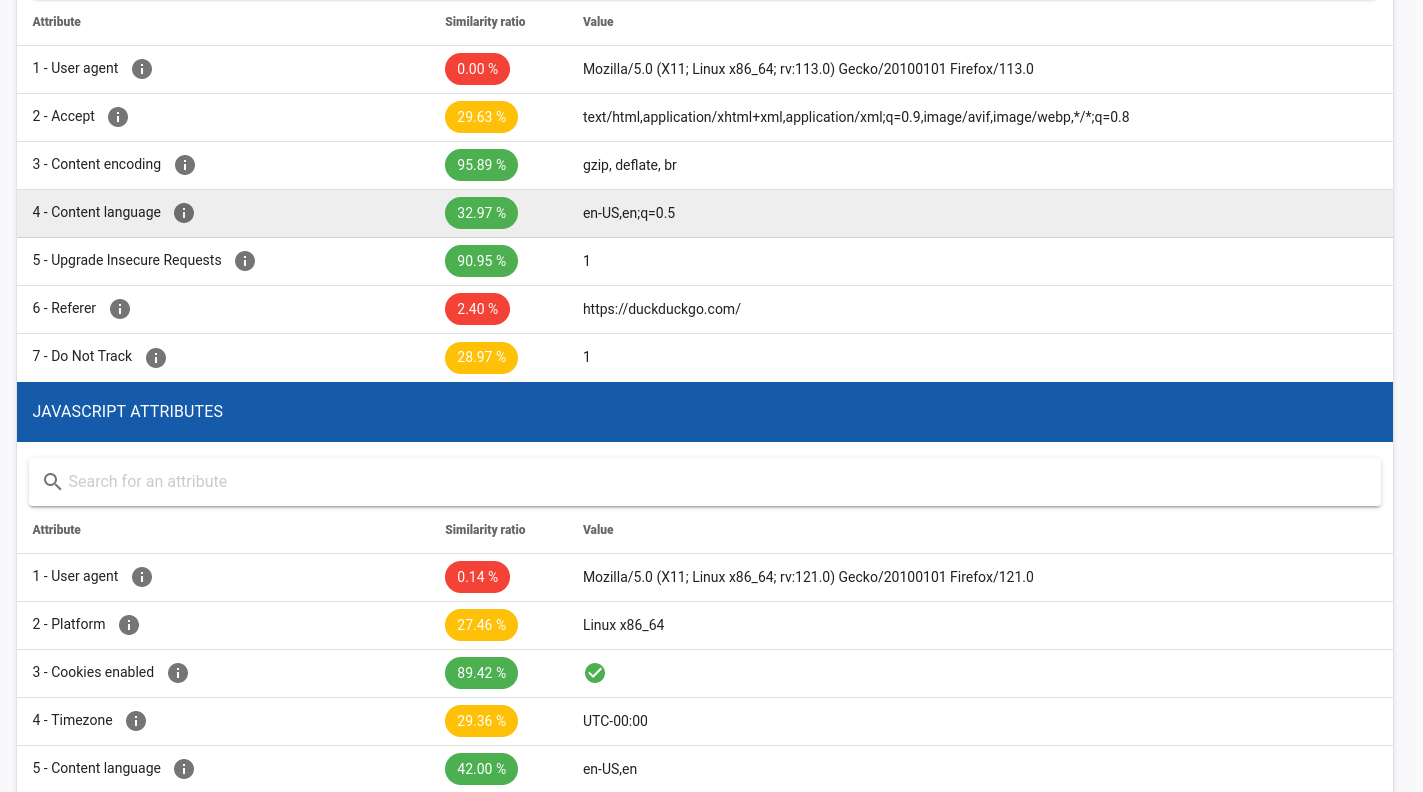The width and height of the screenshot is (1423, 792).
Task: Focus the 'Search for an attribute' field
Action: click(x=700, y=482)
